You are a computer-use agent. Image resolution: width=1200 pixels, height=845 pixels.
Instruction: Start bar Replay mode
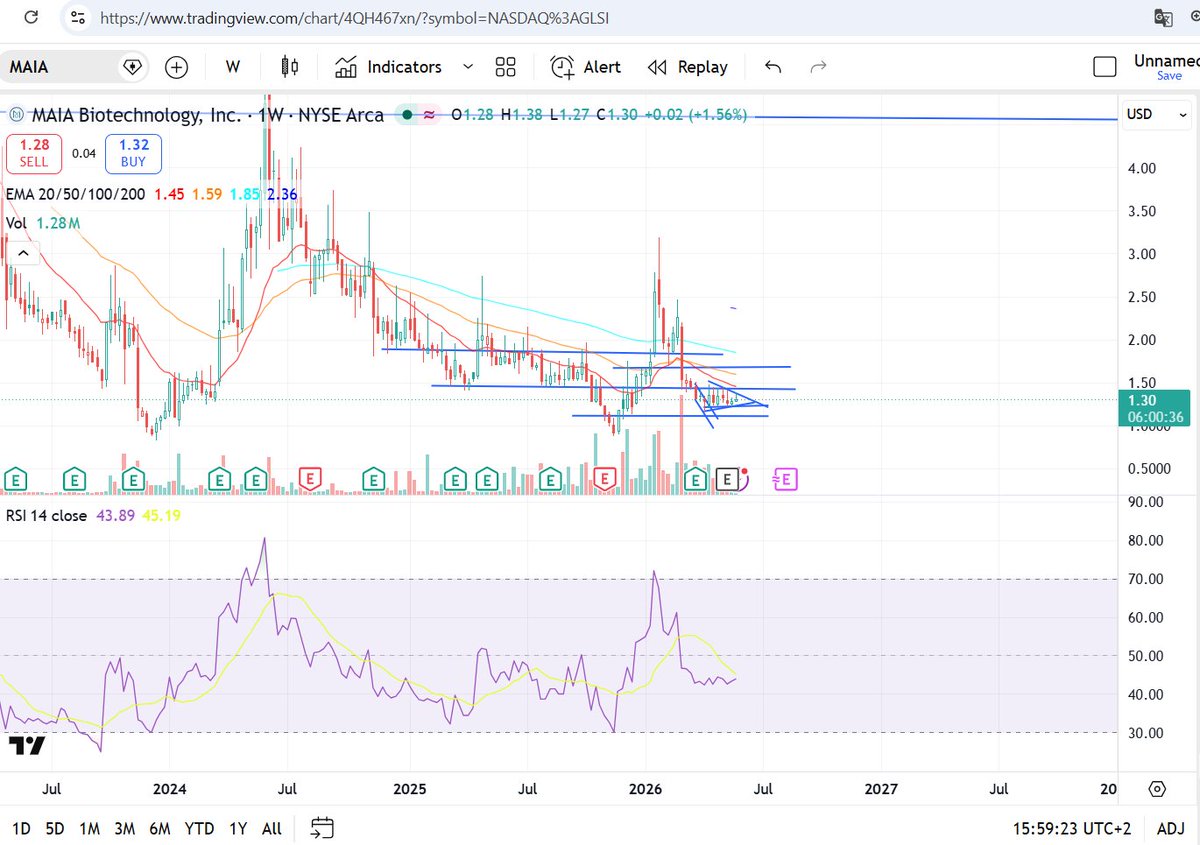pyautogui.click(x=687, y=67)
